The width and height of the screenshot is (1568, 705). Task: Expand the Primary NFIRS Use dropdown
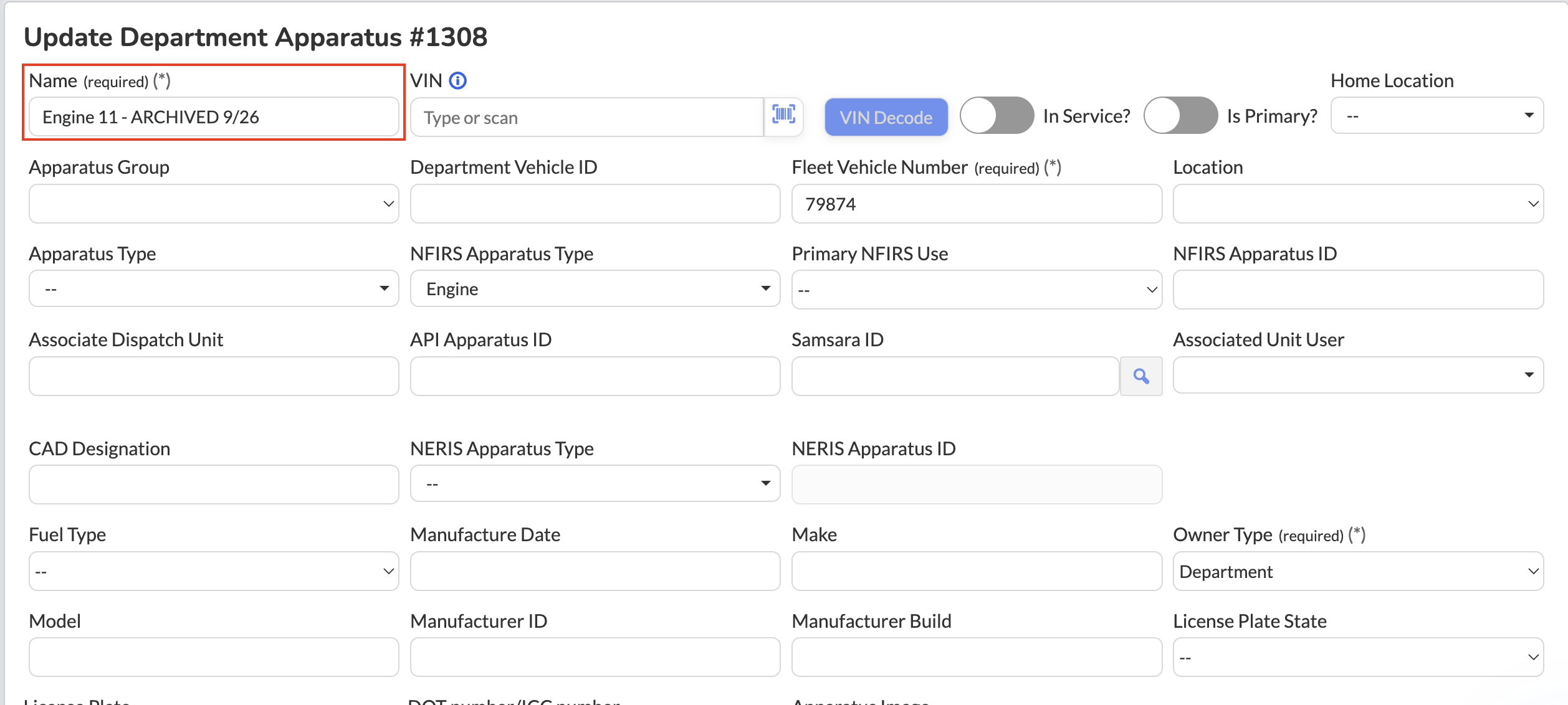click(x=977, y=290)
